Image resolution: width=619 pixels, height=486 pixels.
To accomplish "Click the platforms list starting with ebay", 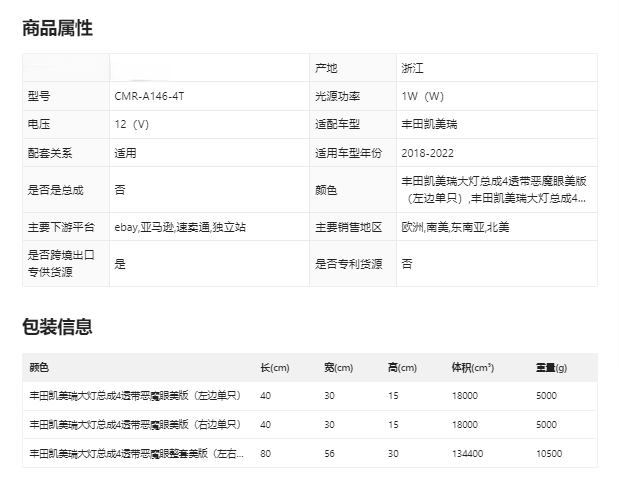I will 180,227.
